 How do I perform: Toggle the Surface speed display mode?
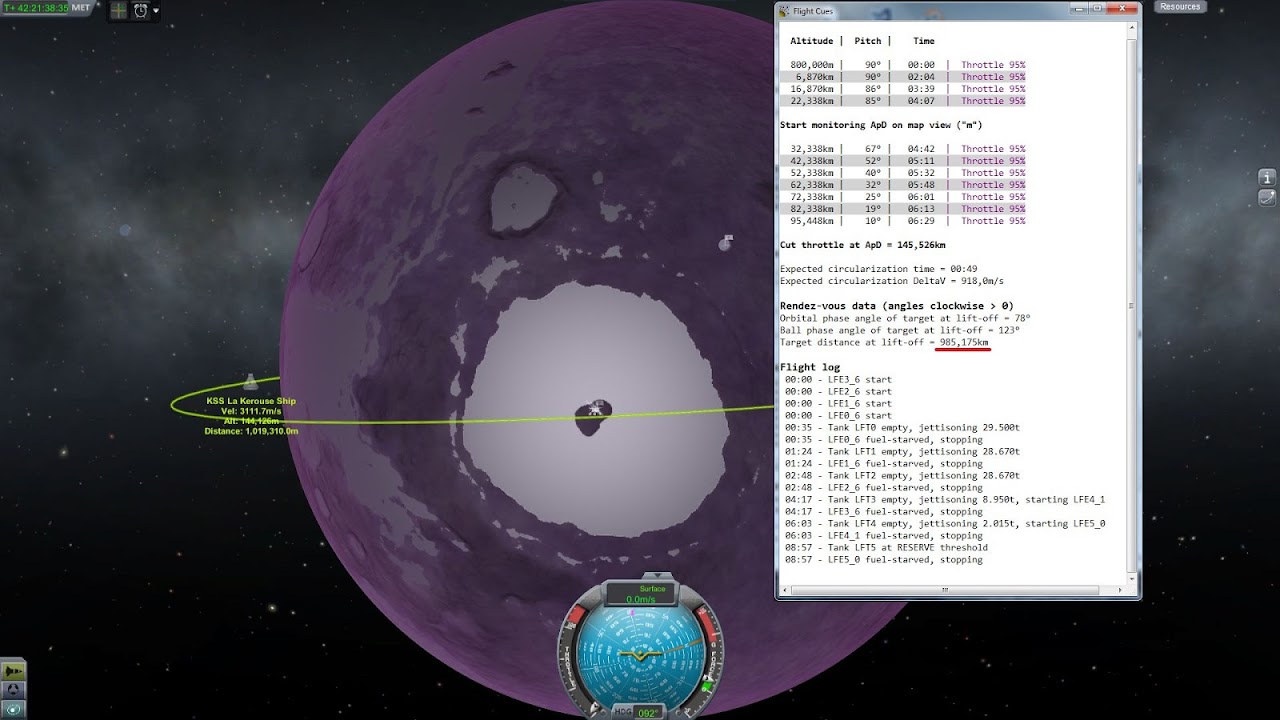642,594
